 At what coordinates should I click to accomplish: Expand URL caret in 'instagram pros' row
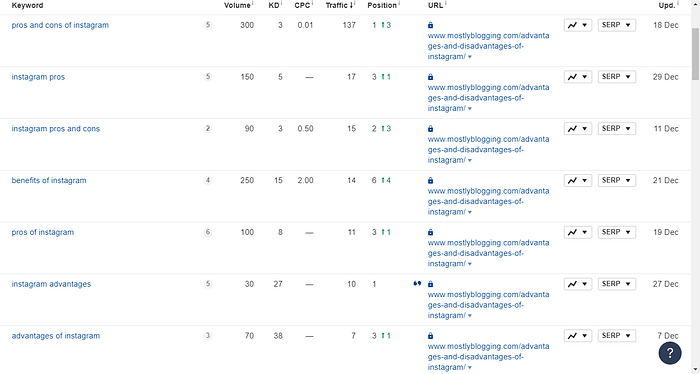click(470, 109)
